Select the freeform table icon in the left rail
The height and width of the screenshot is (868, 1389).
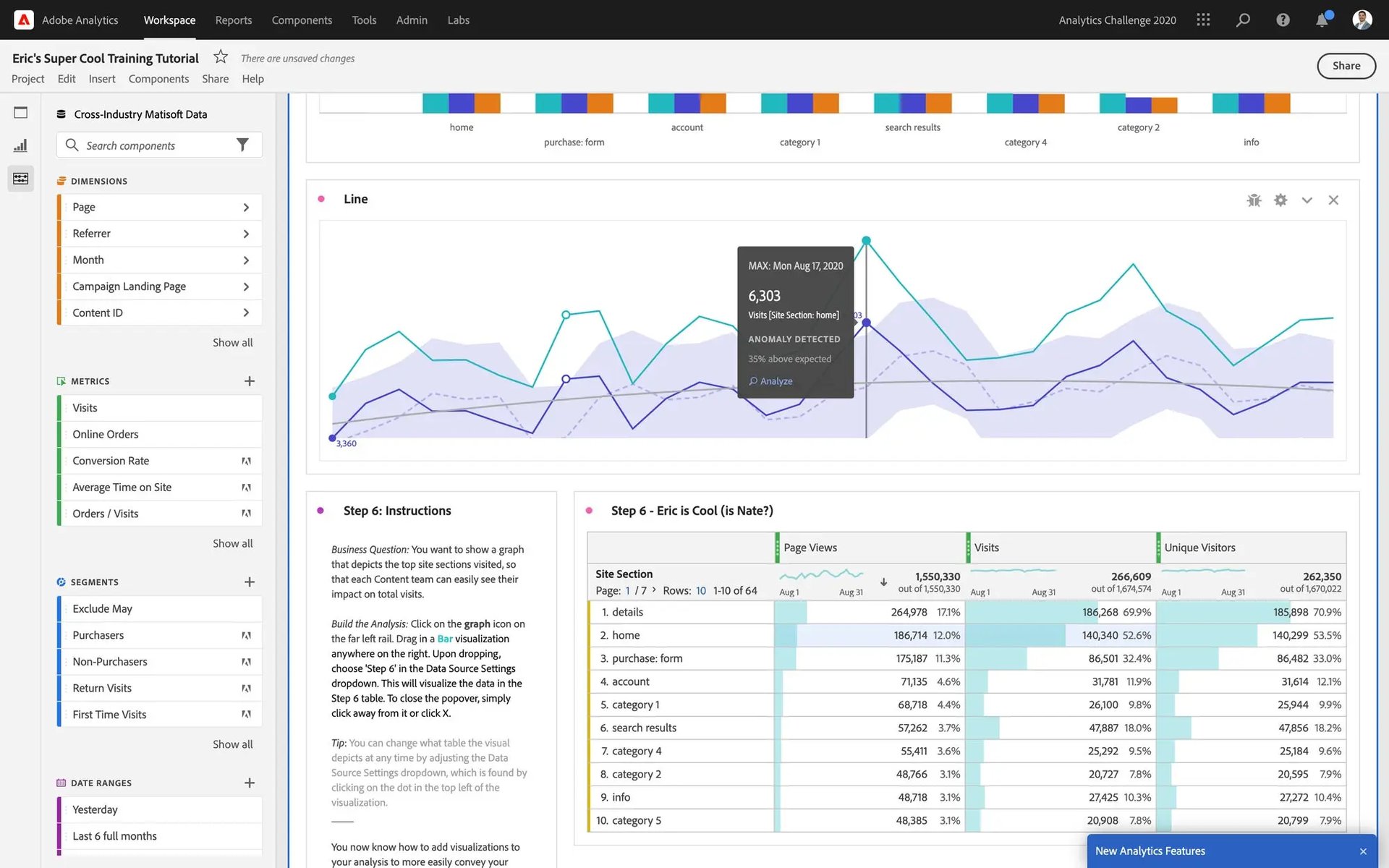(20, 178)
